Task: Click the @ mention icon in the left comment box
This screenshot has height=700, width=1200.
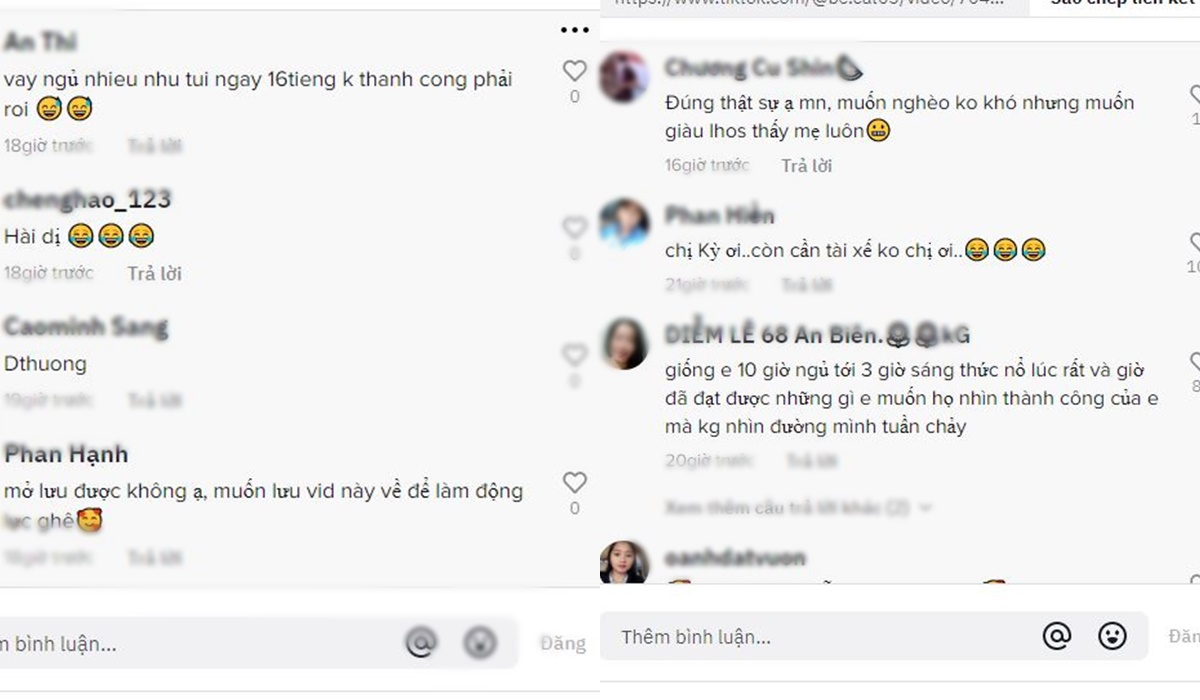Action: coord(421,643)
